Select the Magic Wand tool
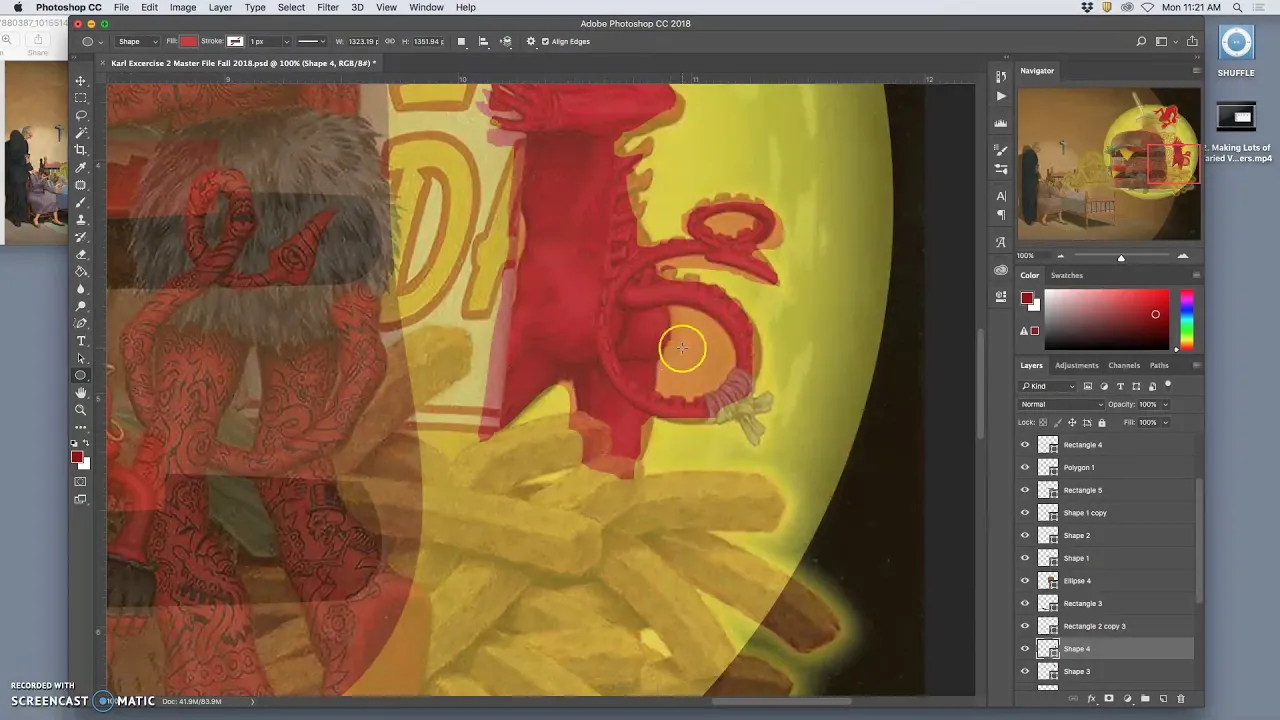The image size is (1280, 720). tap(81, 133)
